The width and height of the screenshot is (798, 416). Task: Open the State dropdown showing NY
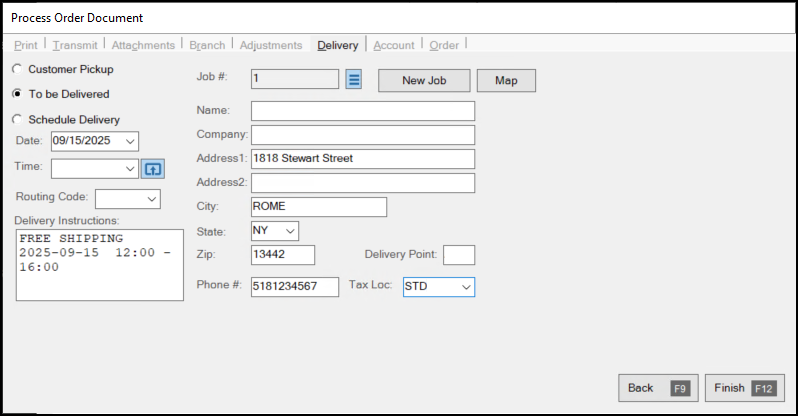coord(290,231)
